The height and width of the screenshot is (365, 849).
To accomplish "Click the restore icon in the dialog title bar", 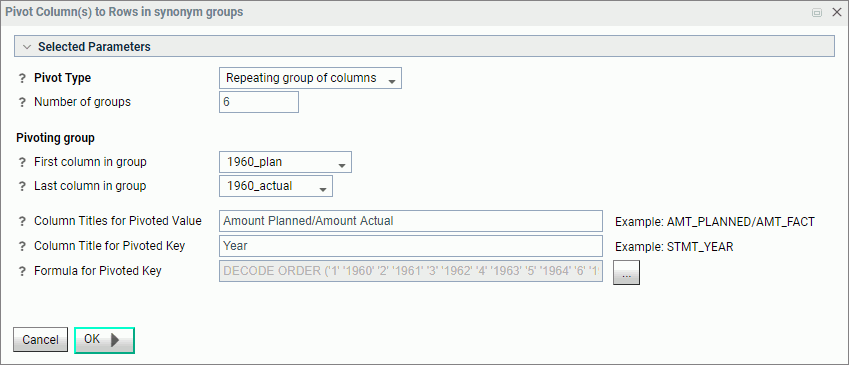I will pyautogui.click(x=817, y=12).
